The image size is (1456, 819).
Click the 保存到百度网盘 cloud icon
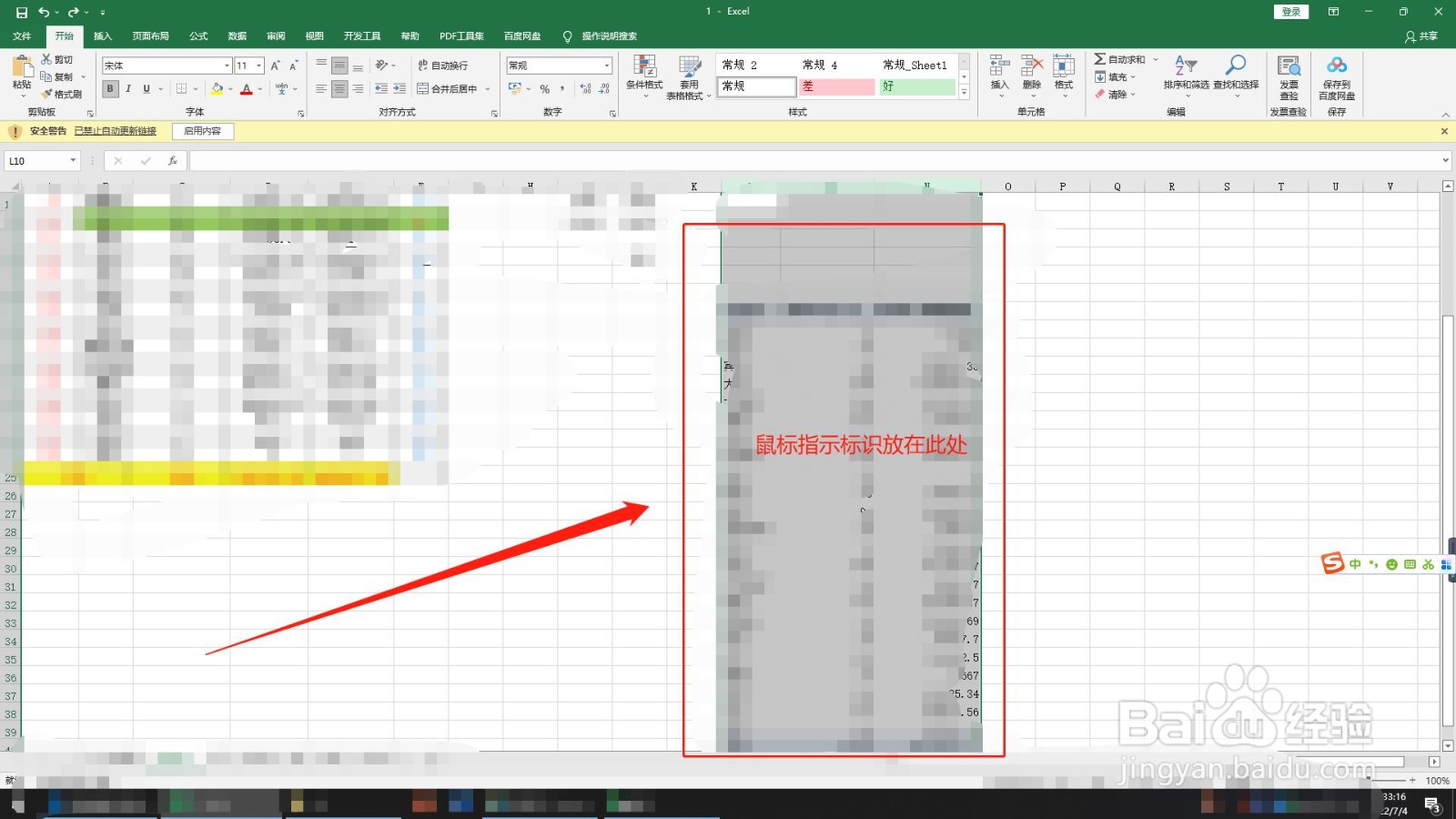pos(1337,66)
